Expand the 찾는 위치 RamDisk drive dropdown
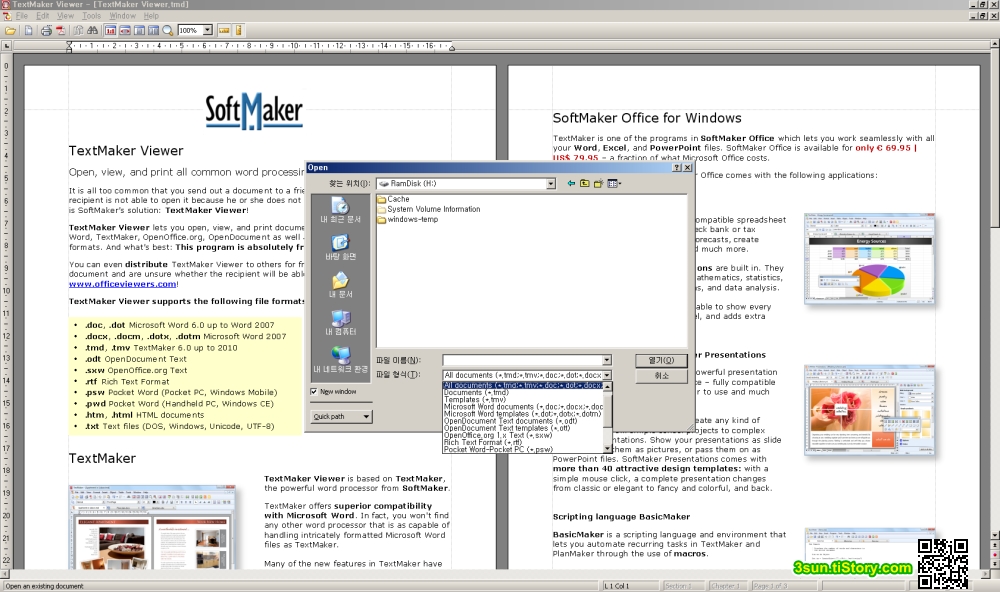 [x=550, y=184]
